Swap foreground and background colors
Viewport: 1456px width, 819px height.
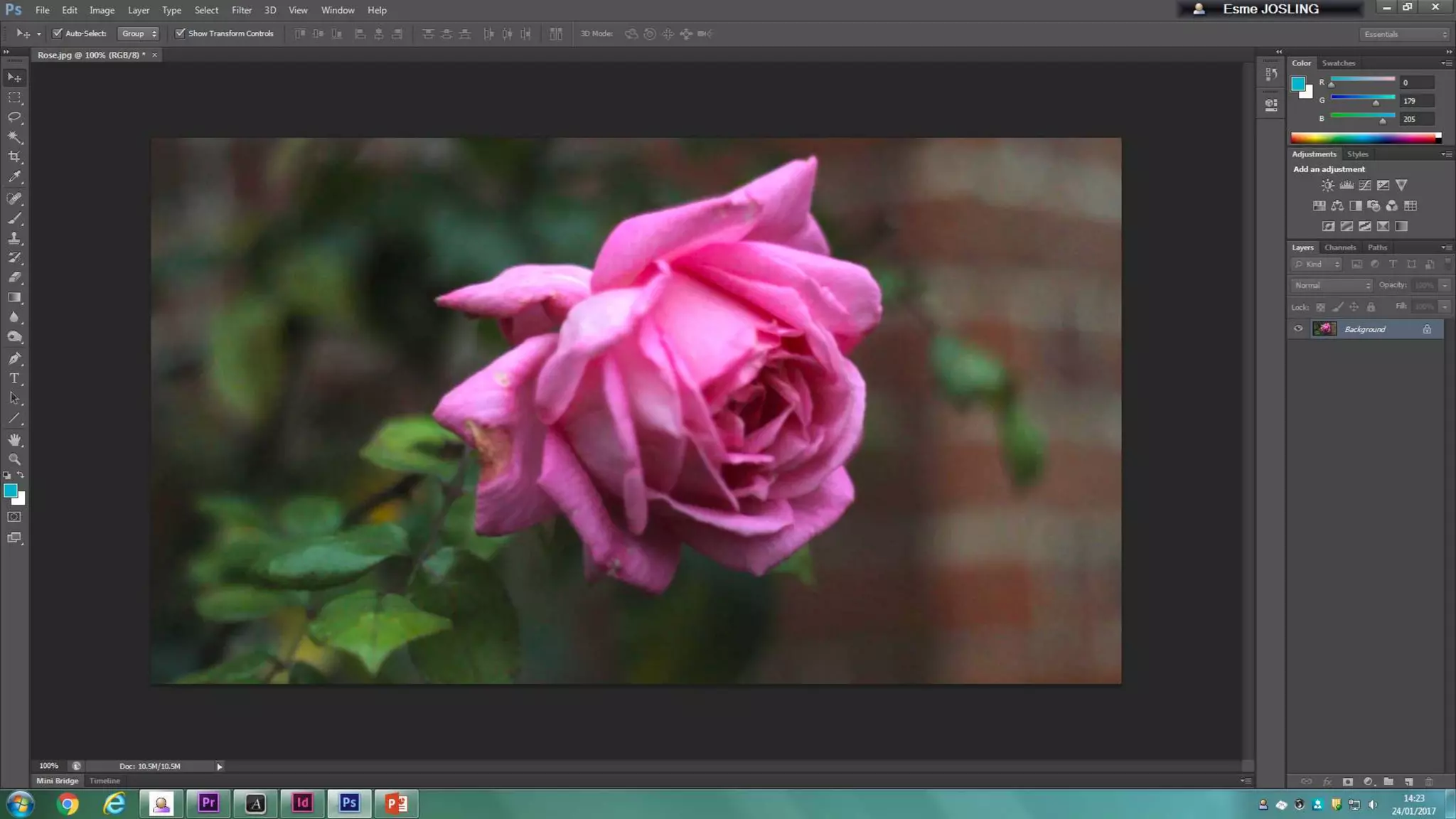point(21,475)
